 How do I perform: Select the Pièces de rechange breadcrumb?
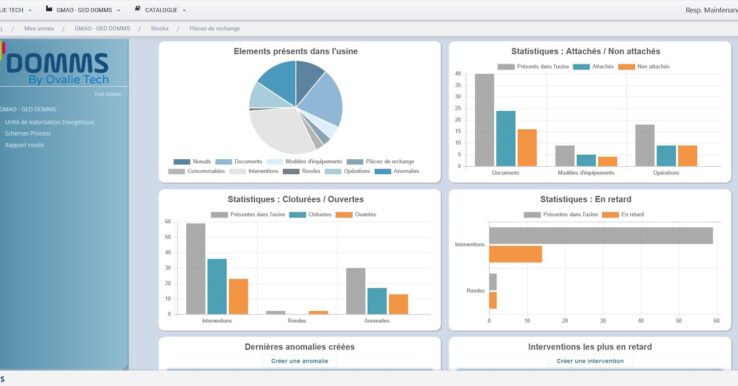point(215,29)
